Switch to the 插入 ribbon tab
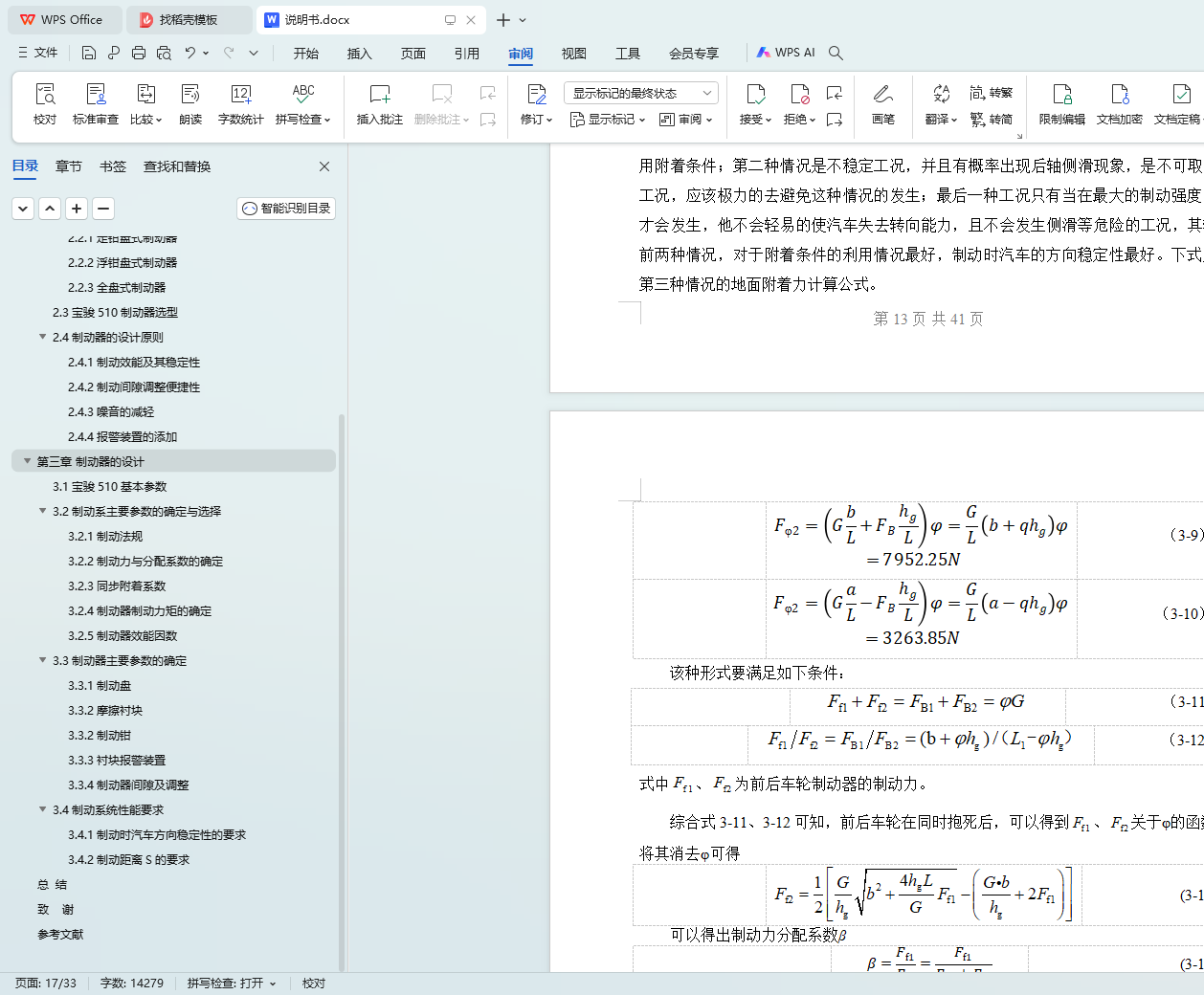1204x995 pixels. (x=360, y=54)
